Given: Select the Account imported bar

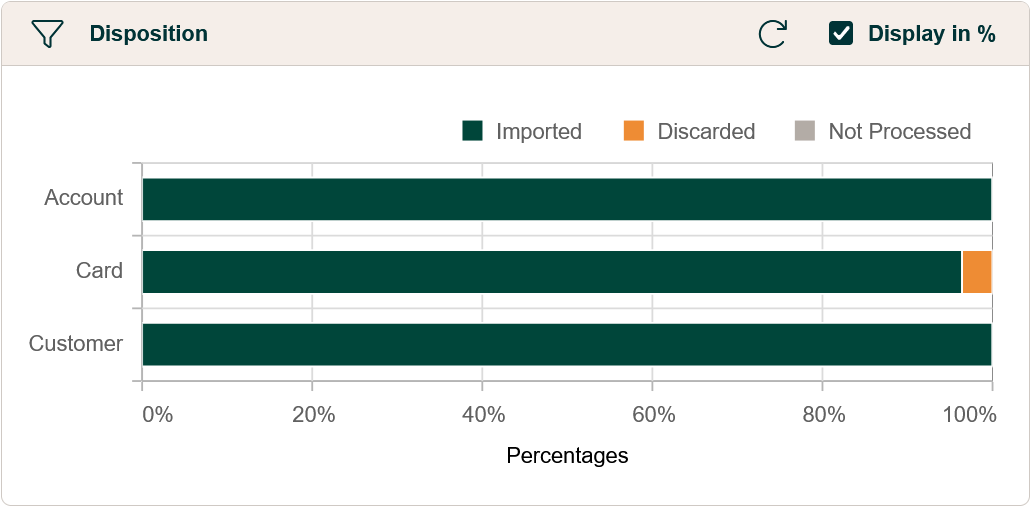Looking at the screenshot, I should click(566, 199).
